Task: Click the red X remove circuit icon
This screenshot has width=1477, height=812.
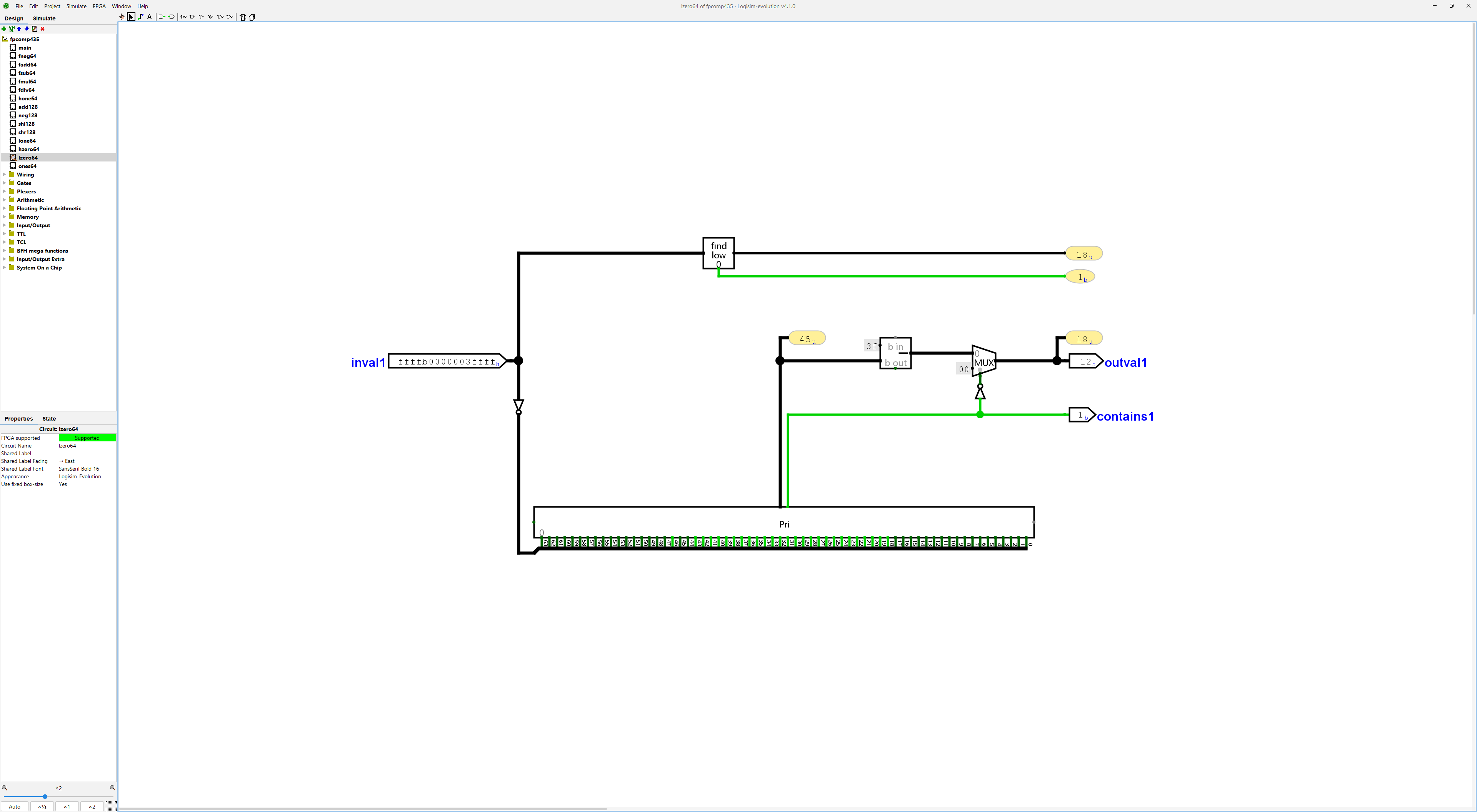Action: pyautogui.click(x=42, y=29)
